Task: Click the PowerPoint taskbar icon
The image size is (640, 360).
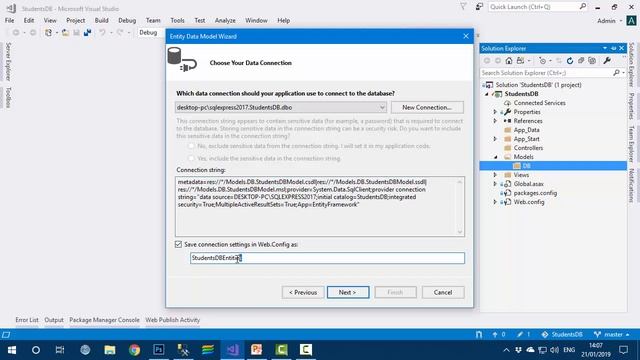Action: click(257, 350)
